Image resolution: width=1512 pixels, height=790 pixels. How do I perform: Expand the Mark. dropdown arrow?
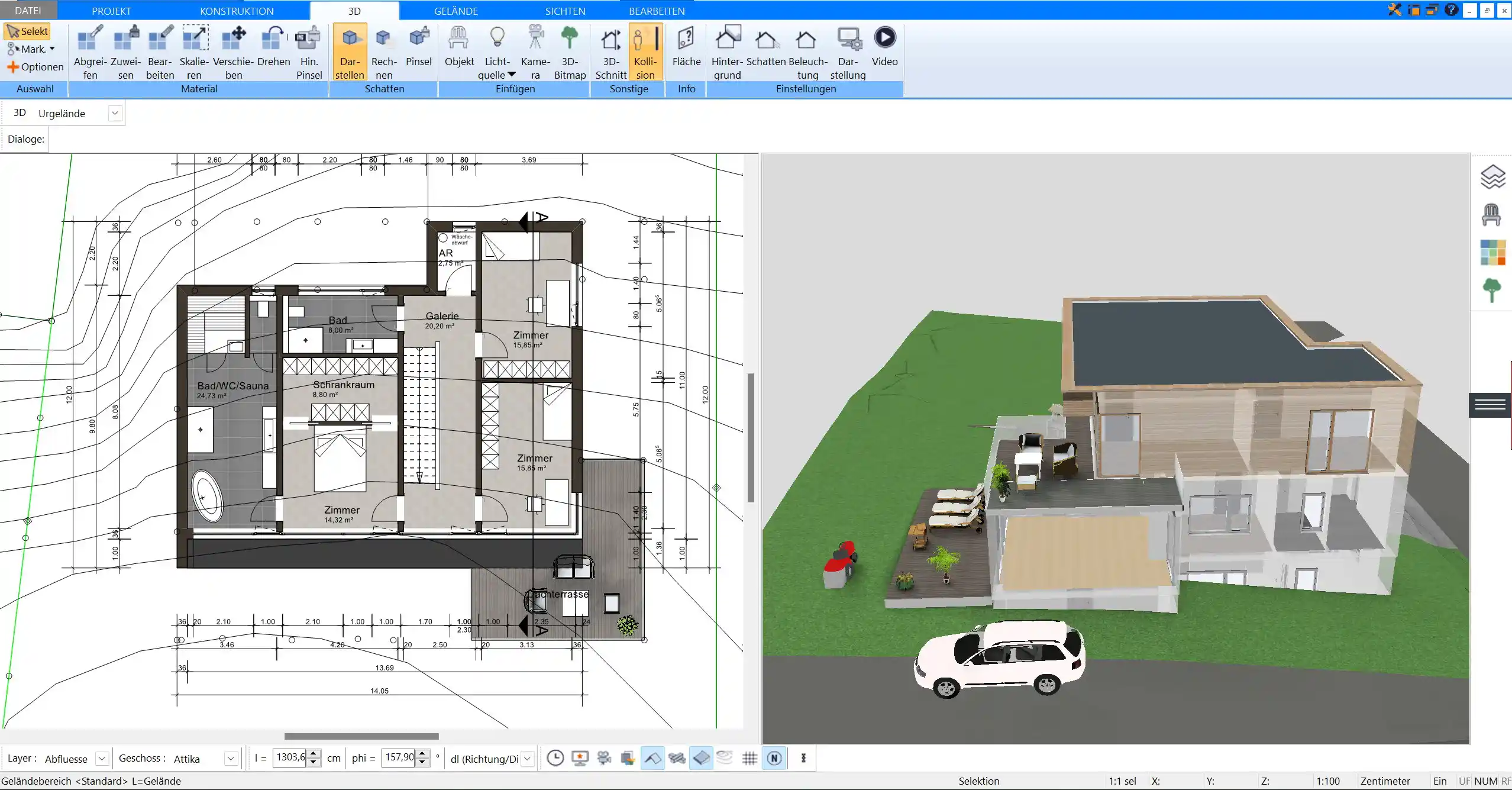tap(52, 49)
